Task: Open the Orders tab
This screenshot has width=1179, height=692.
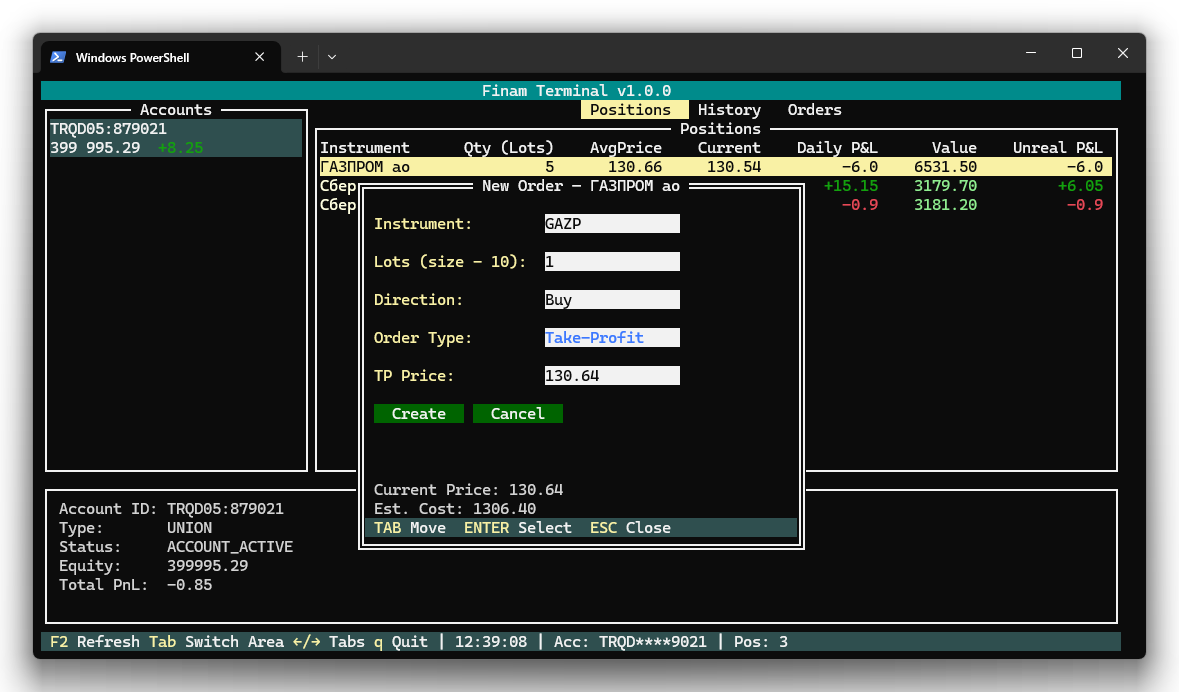Action: [814, 110]
